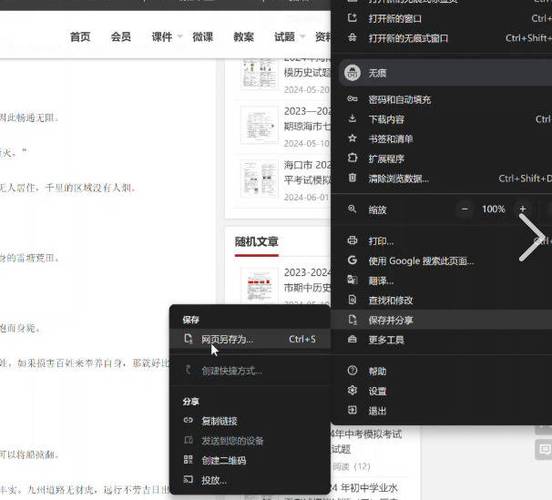Click the puzzle icon beside 扩展程序
The image size is (552, 500).
[352, 158]
